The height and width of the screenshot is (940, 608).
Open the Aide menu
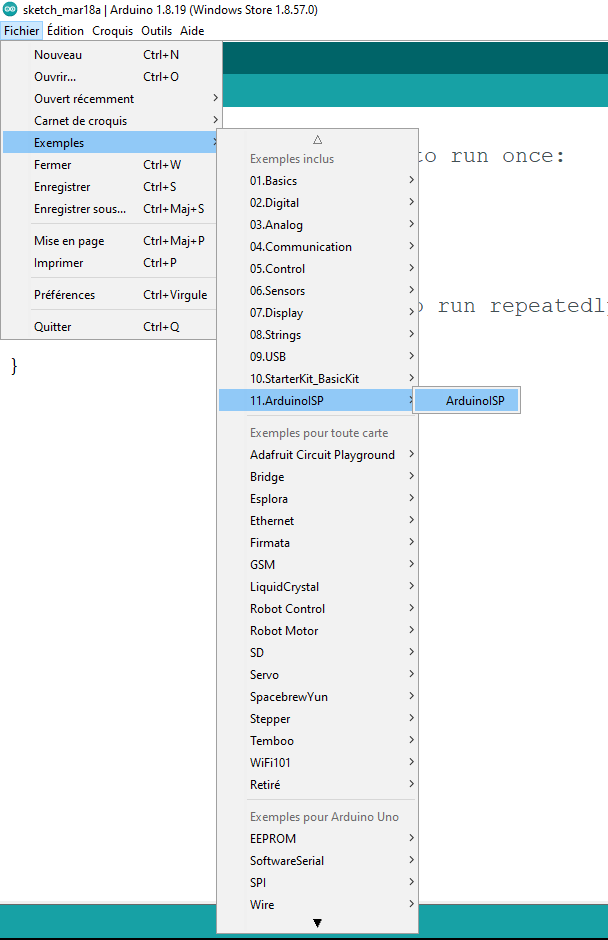point(192,31)
